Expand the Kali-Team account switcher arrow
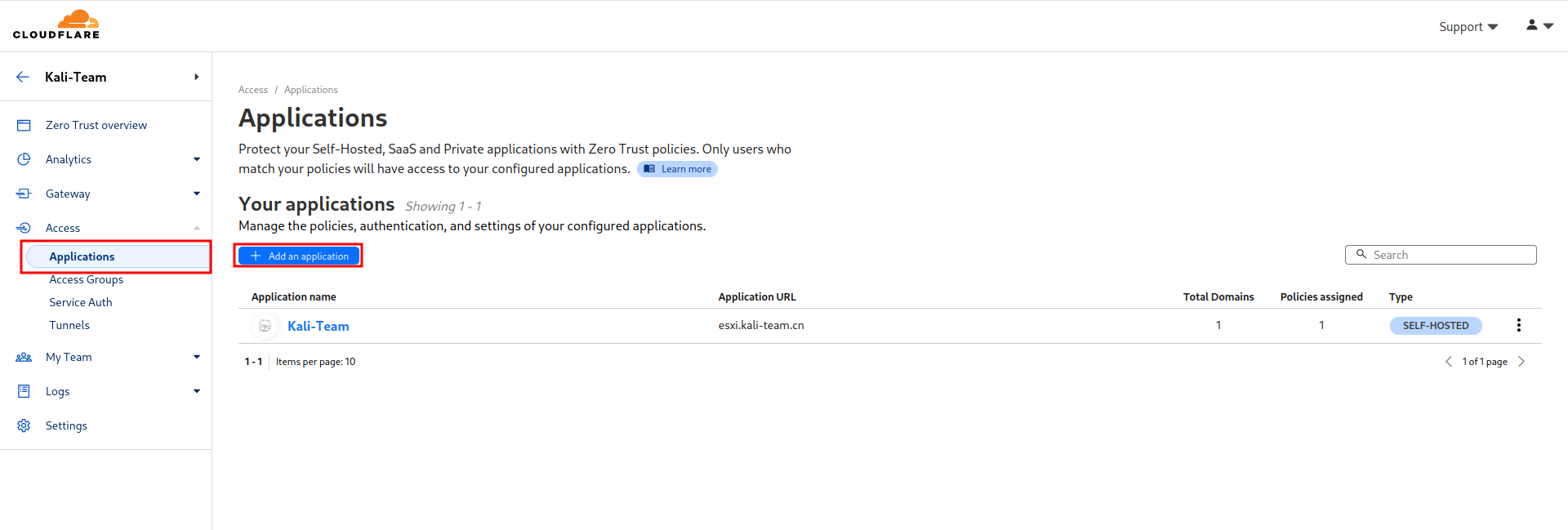1568x530 pixels. 196,77
